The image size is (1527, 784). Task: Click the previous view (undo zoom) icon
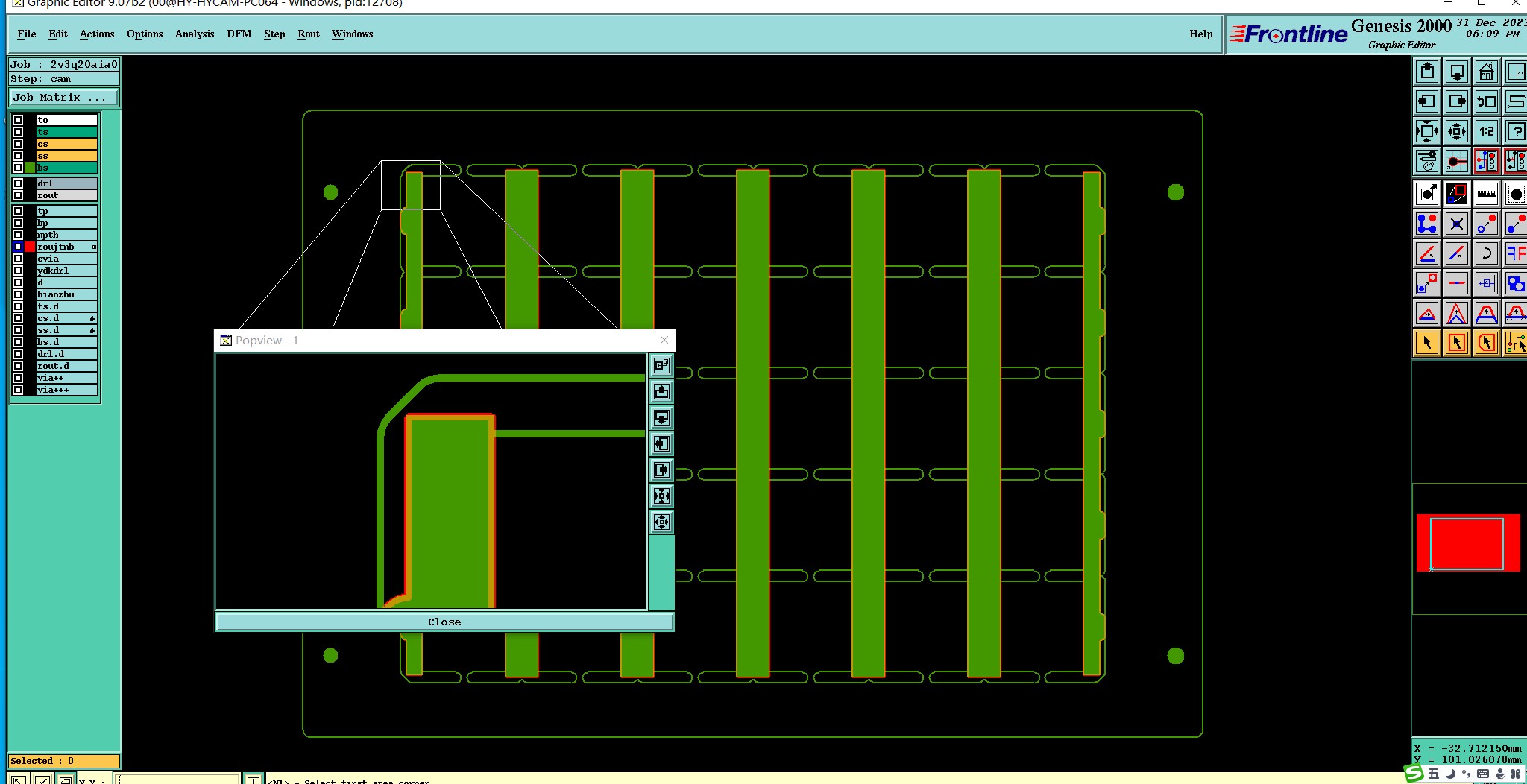coord(1487,101)
